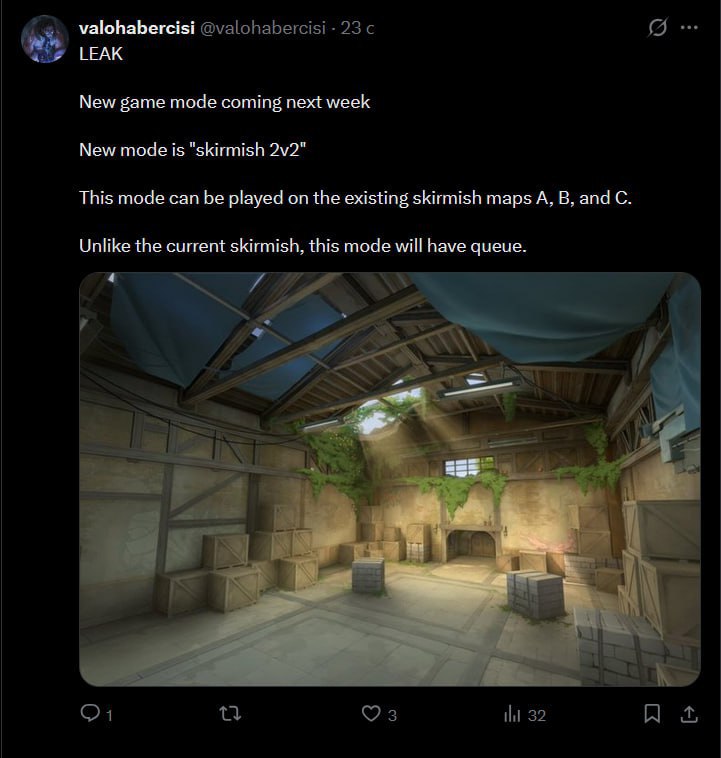This screenshot has width=721, height=758.
Task: Bookmark the post with the bookmark icon
Action: point(652,714)
